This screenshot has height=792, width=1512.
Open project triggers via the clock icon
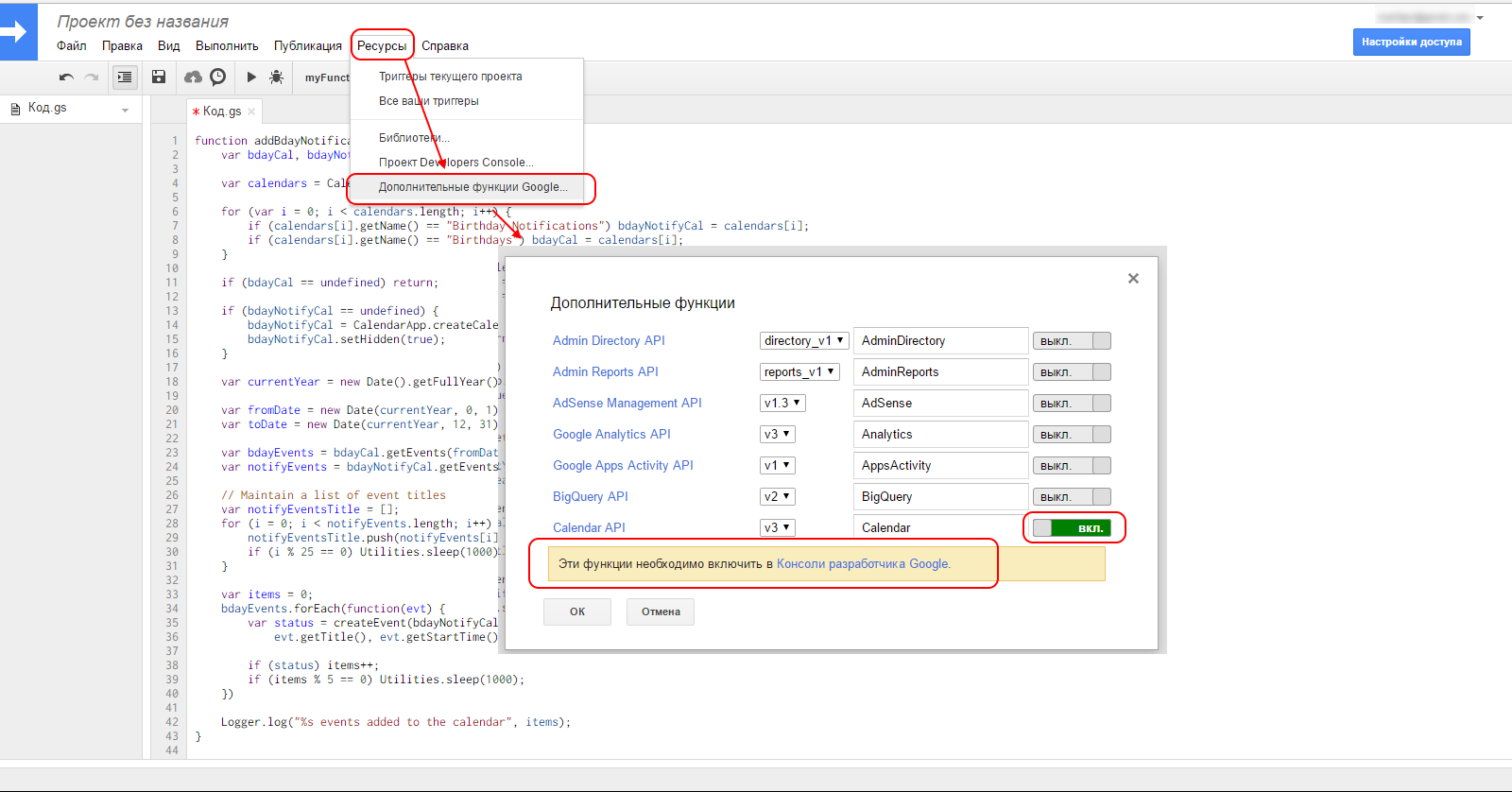click(218, 77)
